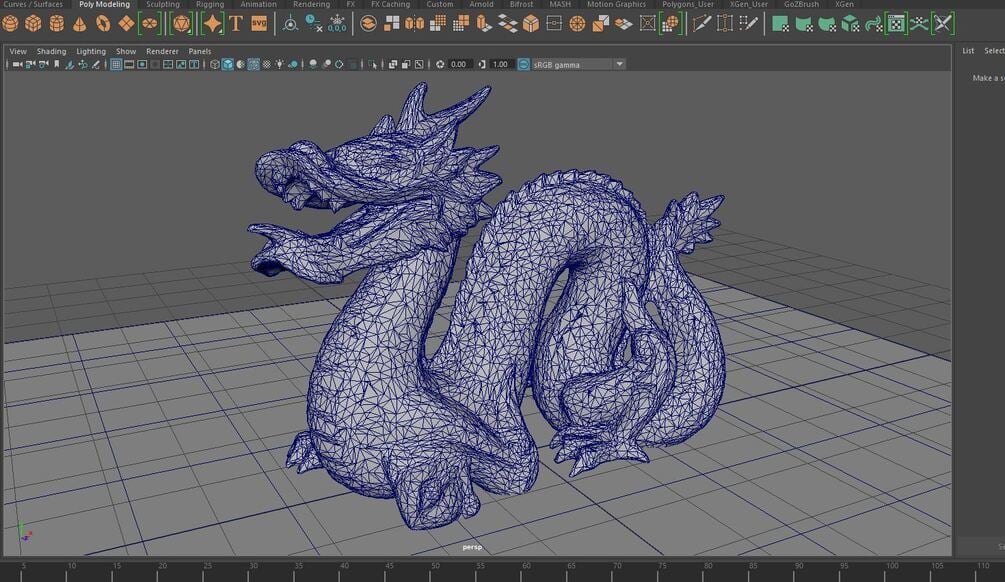Select the Multi-Cut knife tool
The height and width of the screenshot is (582, 1005).
point(701,24)
